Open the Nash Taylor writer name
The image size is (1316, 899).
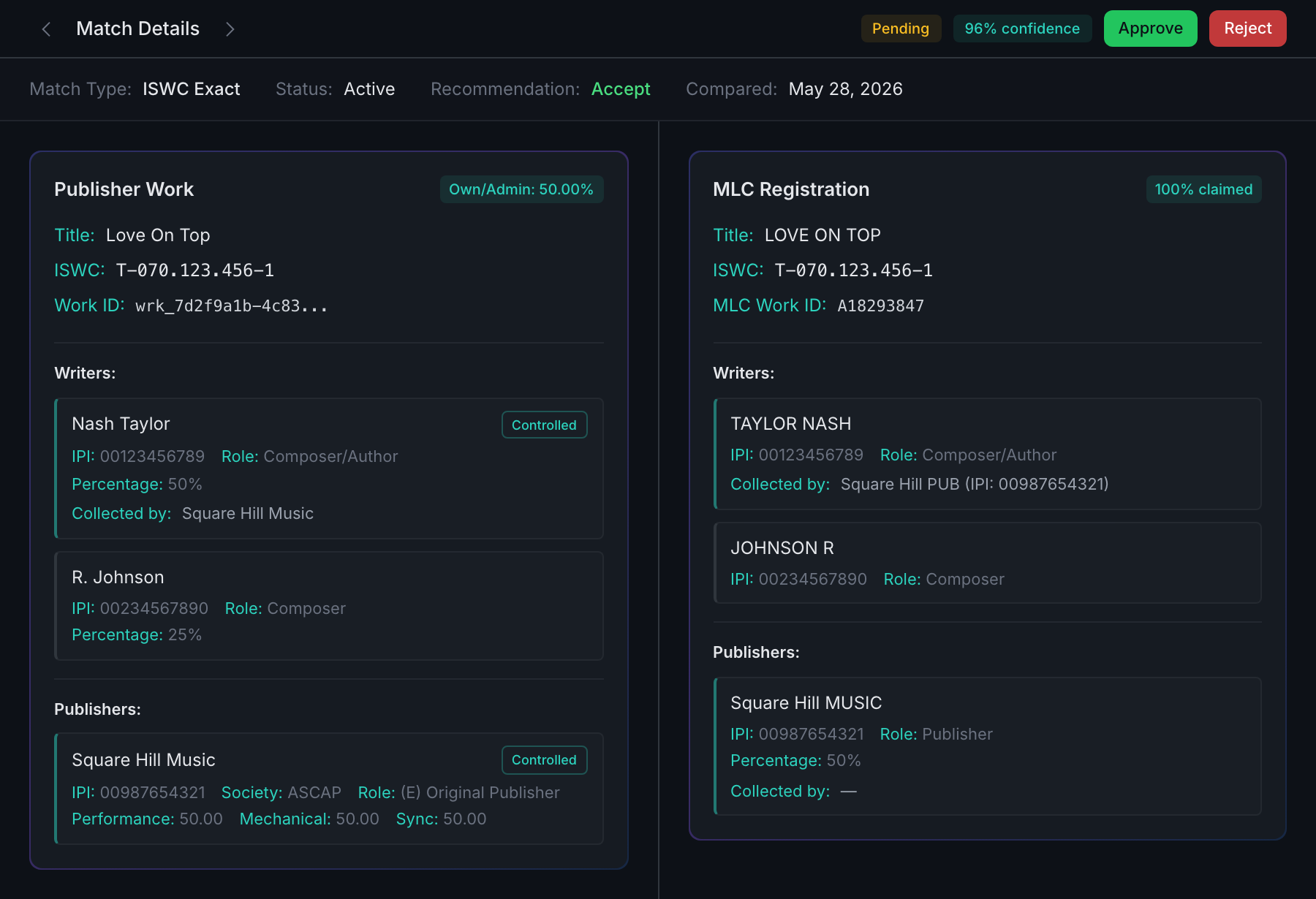tap(121, 424)
